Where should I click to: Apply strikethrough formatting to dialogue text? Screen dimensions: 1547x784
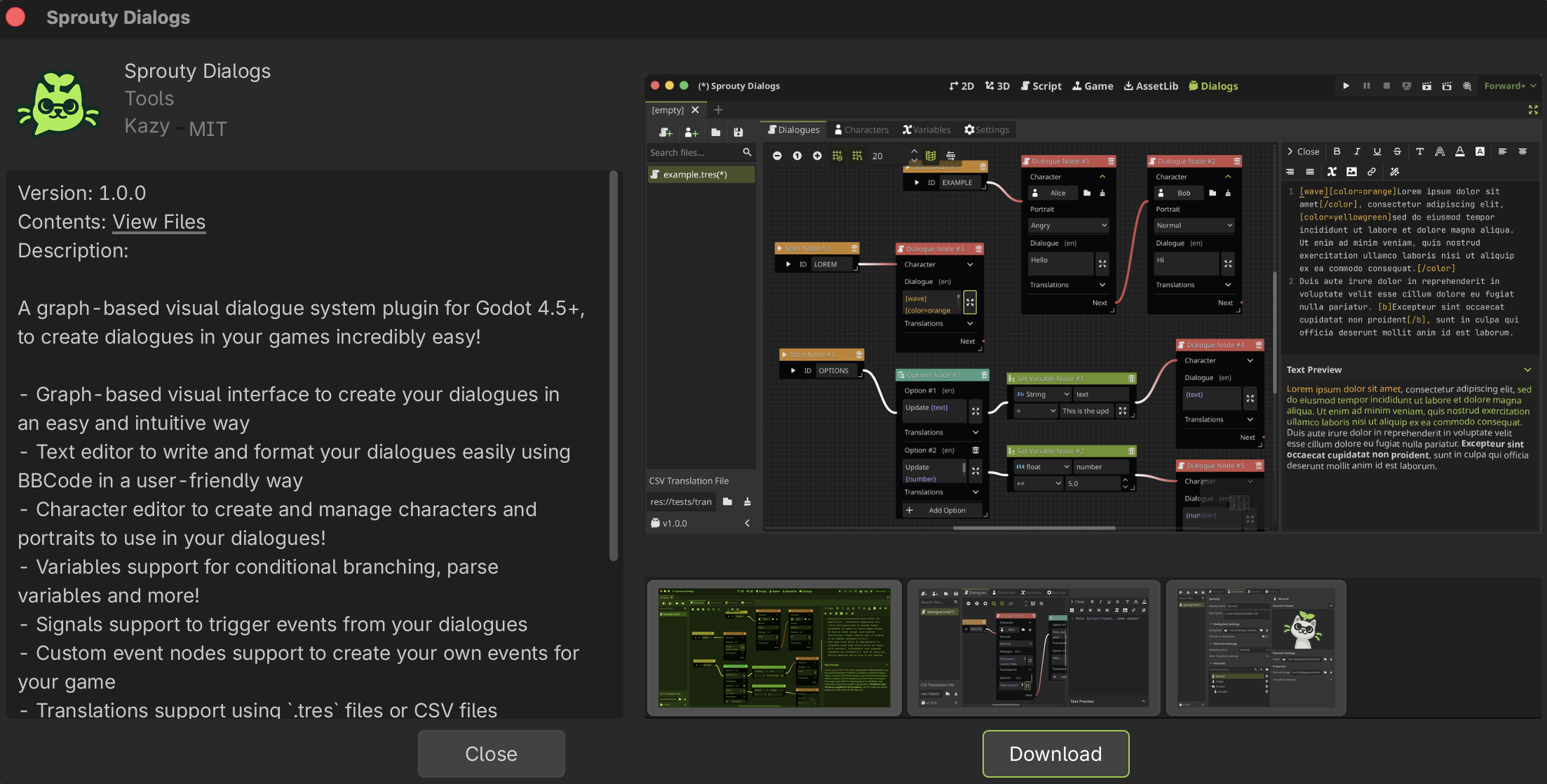tap(1397, 151)
